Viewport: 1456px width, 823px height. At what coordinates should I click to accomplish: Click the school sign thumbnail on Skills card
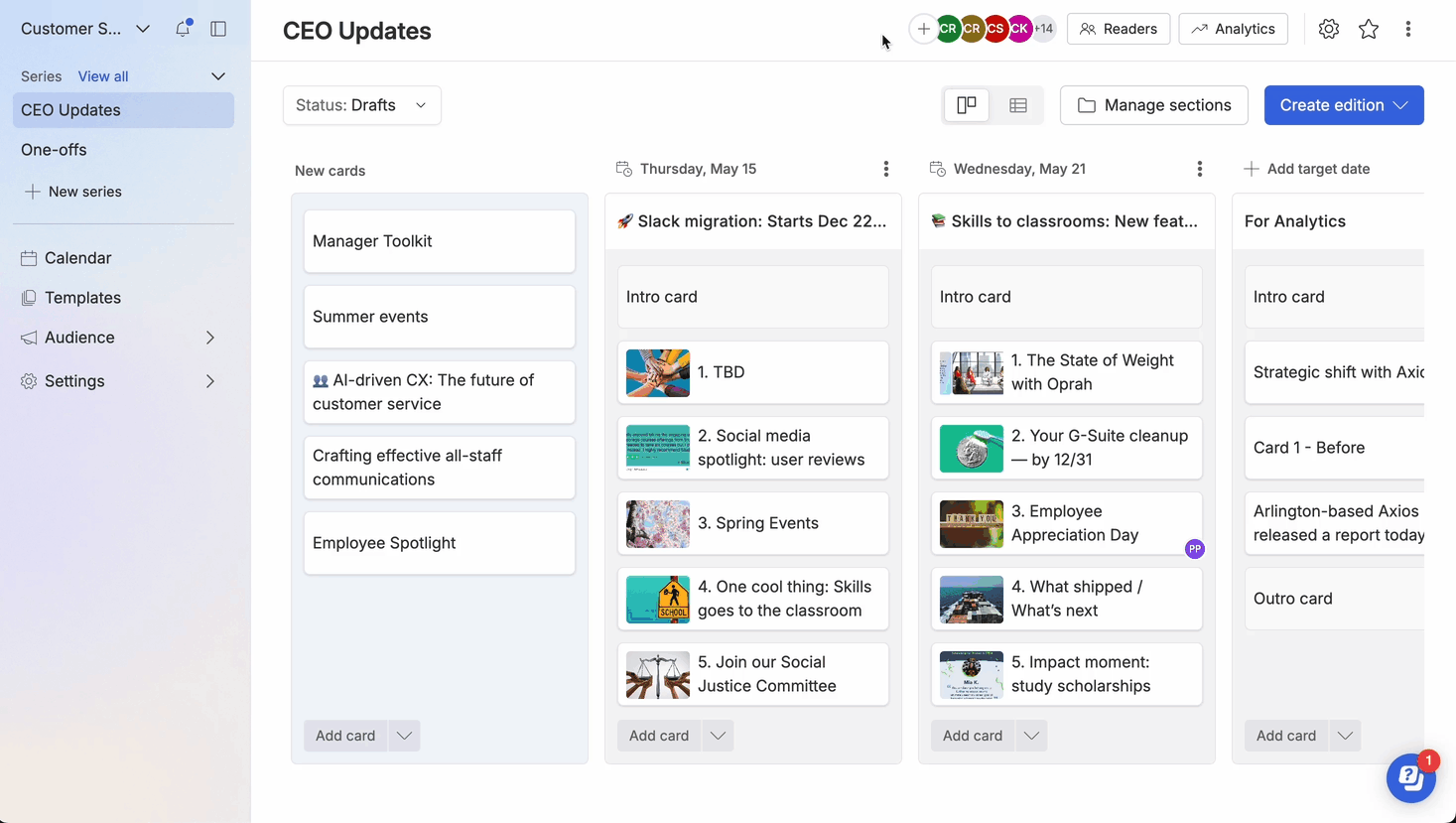click(x=658, y=599)
